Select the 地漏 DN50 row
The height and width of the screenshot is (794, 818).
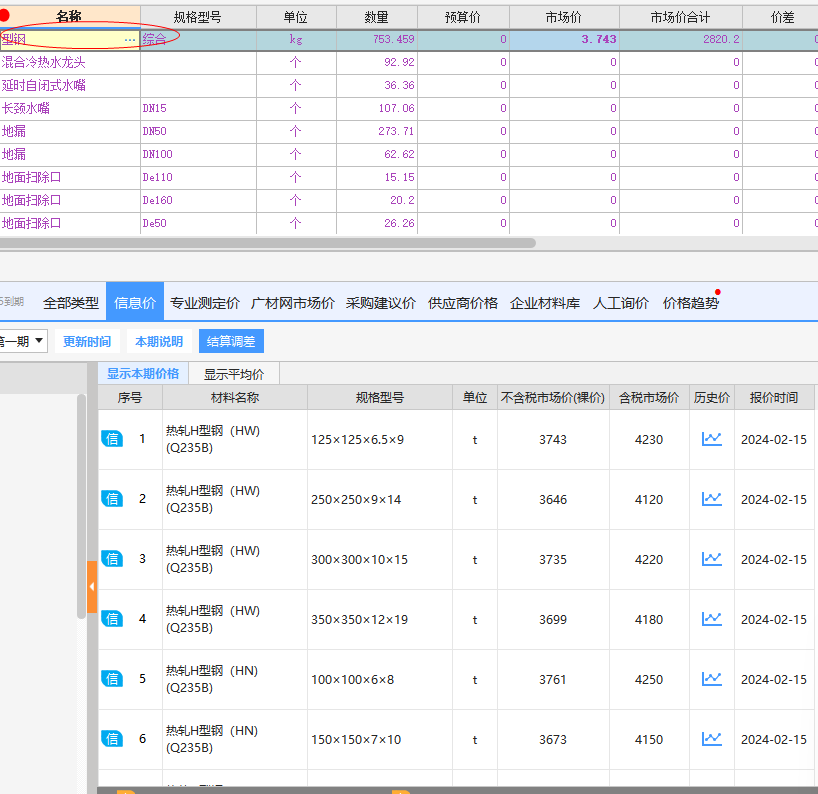pyautogui.click(x=409, y=131)
